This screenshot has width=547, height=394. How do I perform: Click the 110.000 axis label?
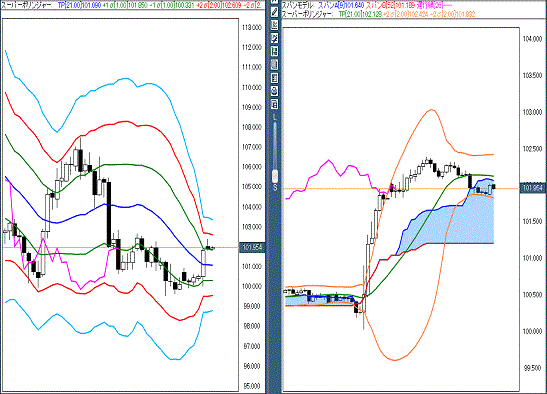pyautogui.click(x=252, y=88)
